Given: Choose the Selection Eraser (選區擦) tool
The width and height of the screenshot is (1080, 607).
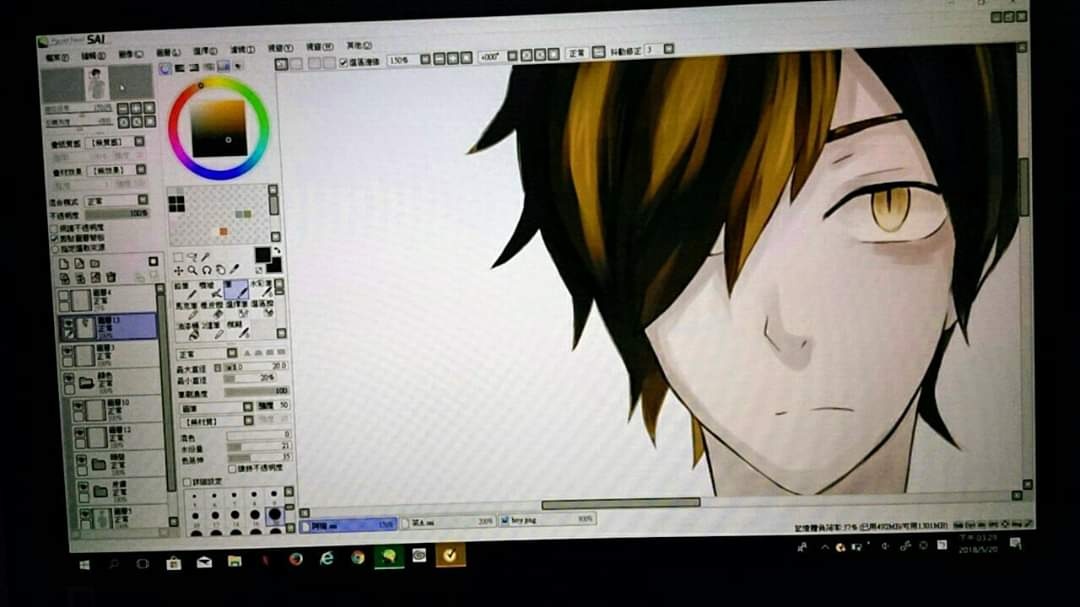Looking at the screenshot, I should point(261,309).
